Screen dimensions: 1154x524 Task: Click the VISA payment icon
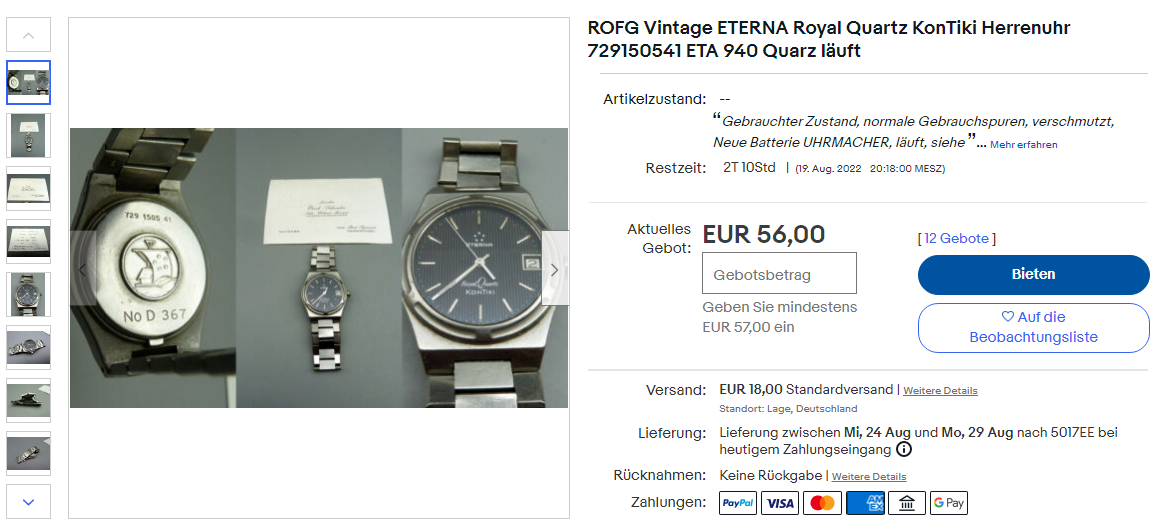(780, 503)
